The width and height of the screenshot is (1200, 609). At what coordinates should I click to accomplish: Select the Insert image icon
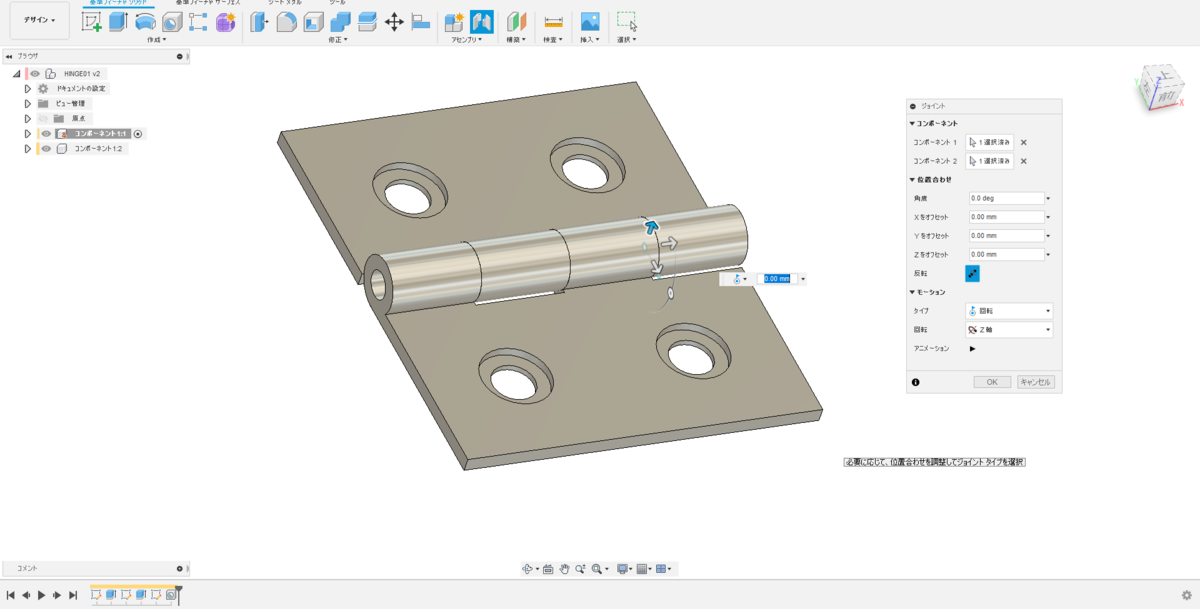[590, 22]
